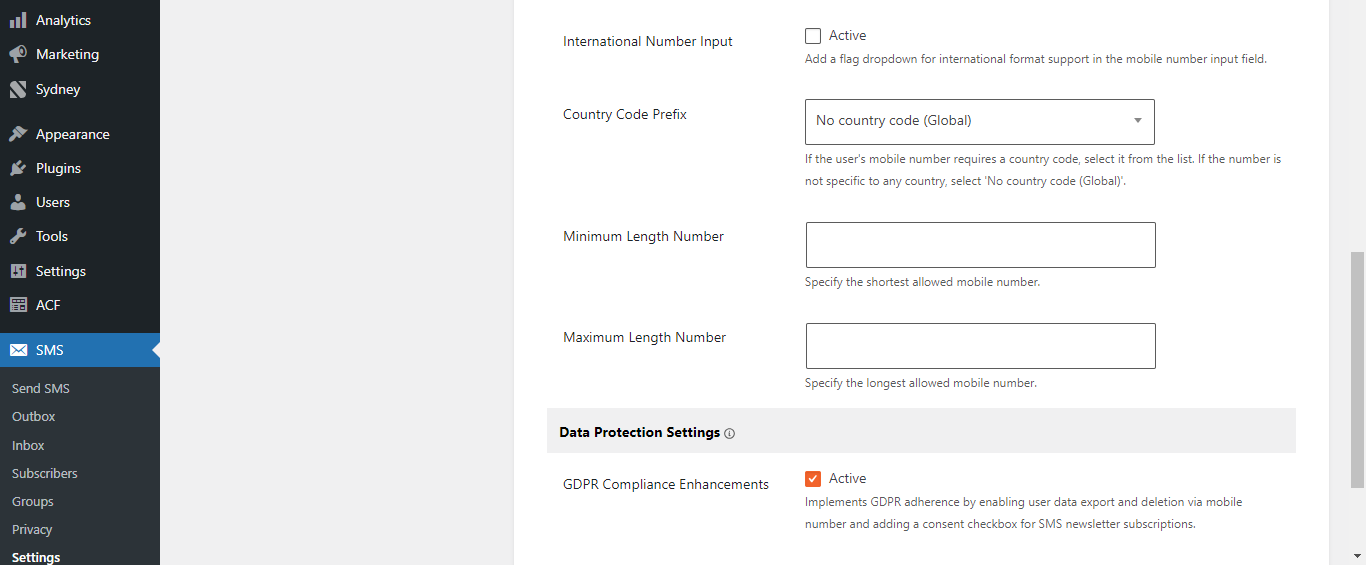Select the Sydney theme icon
The width and height of the screenshot is (1366, 565).
tap(18, 89)
